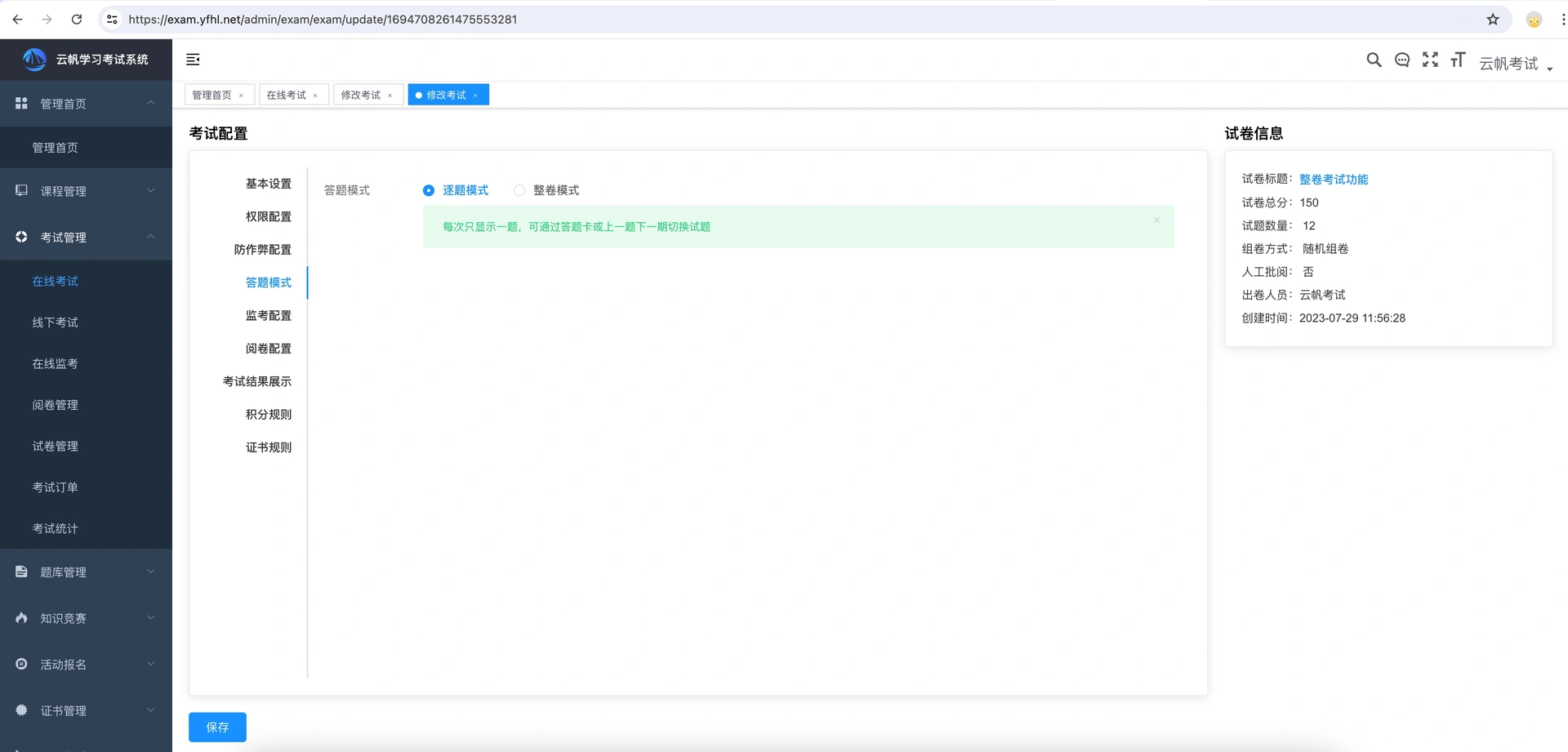This screenshot has width=1568, height=752.
Task: Select 逐题模式 radio option
Action: point(456,190)
